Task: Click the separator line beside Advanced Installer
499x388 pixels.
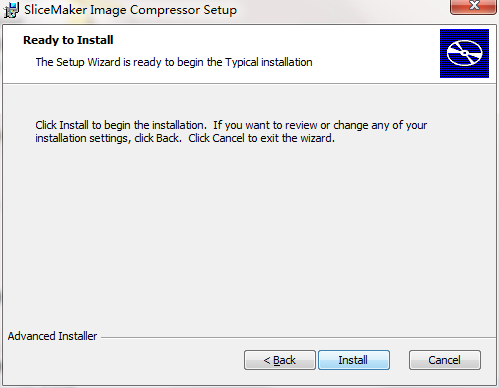Action: (x=298, y=337)
